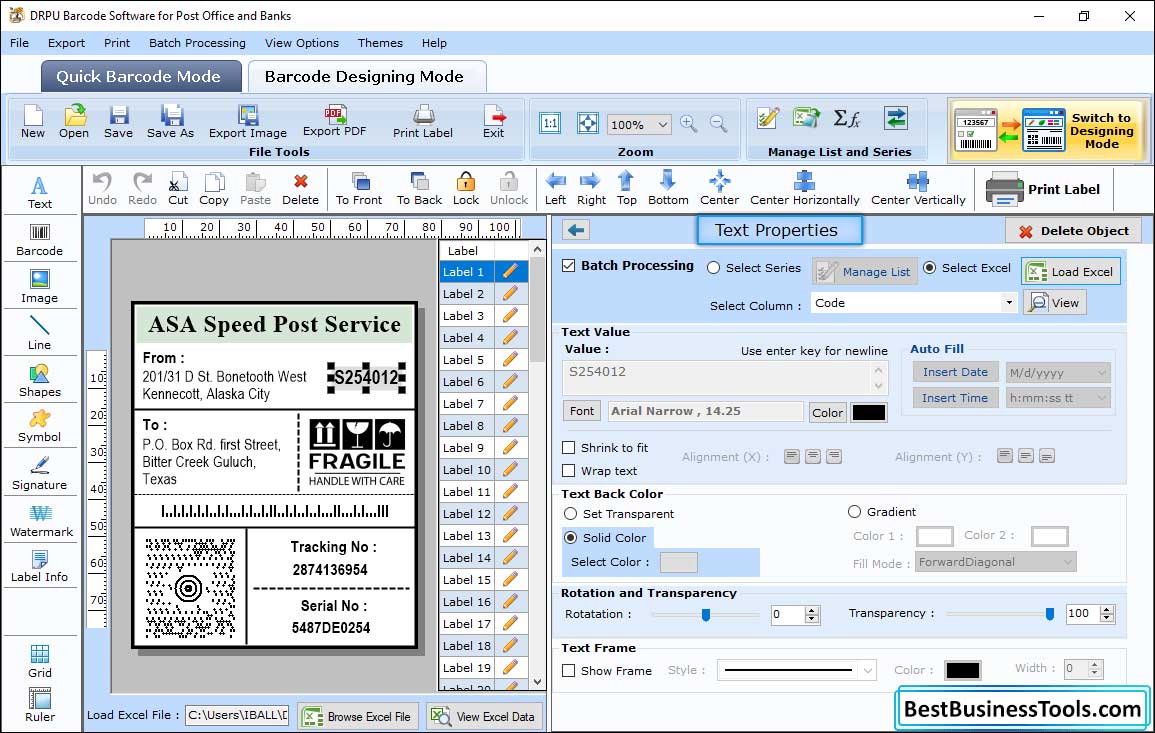This screenshot has height=733, width=1155.
Task: Click the Font button
Action: pyautogui.click(x=582, y=411)
